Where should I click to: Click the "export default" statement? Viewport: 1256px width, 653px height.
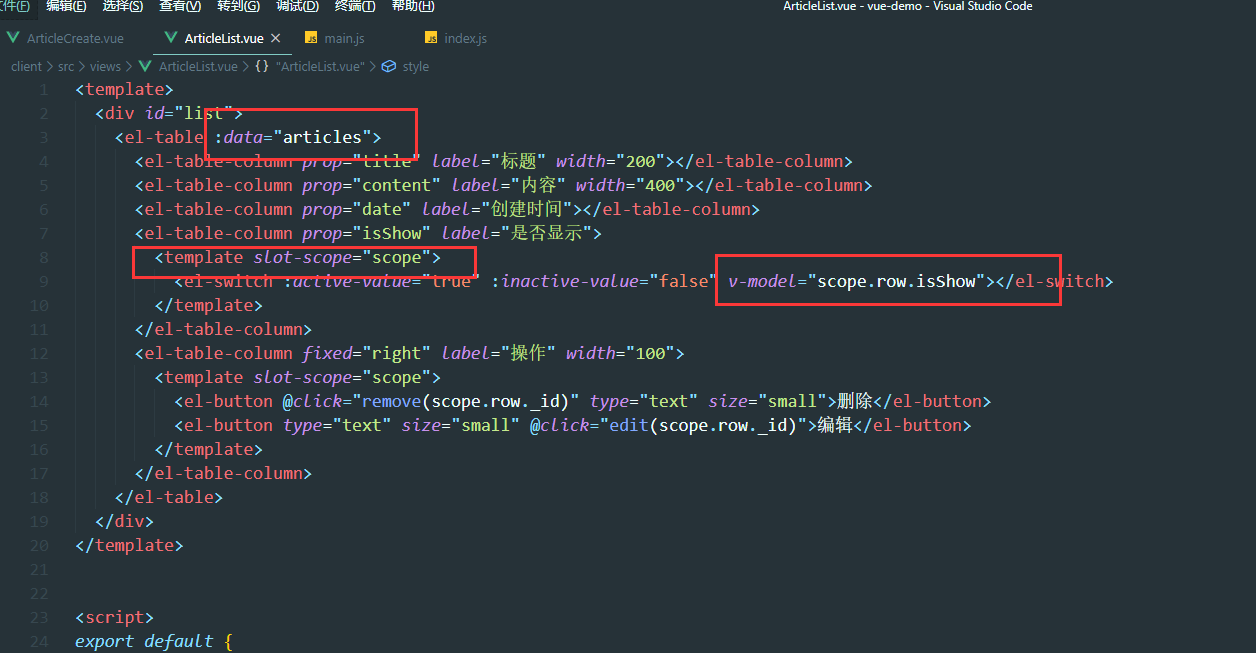(x=144, y=641)
